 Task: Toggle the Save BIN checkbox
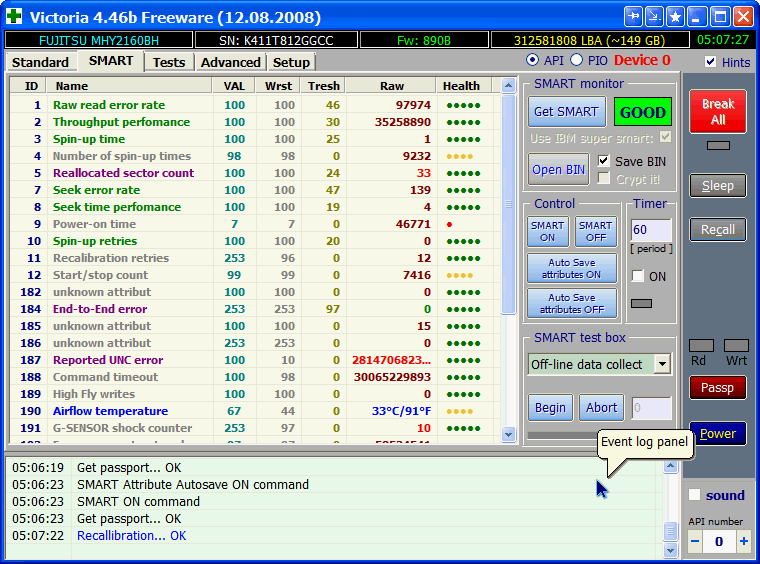click(x=603, y=161)
